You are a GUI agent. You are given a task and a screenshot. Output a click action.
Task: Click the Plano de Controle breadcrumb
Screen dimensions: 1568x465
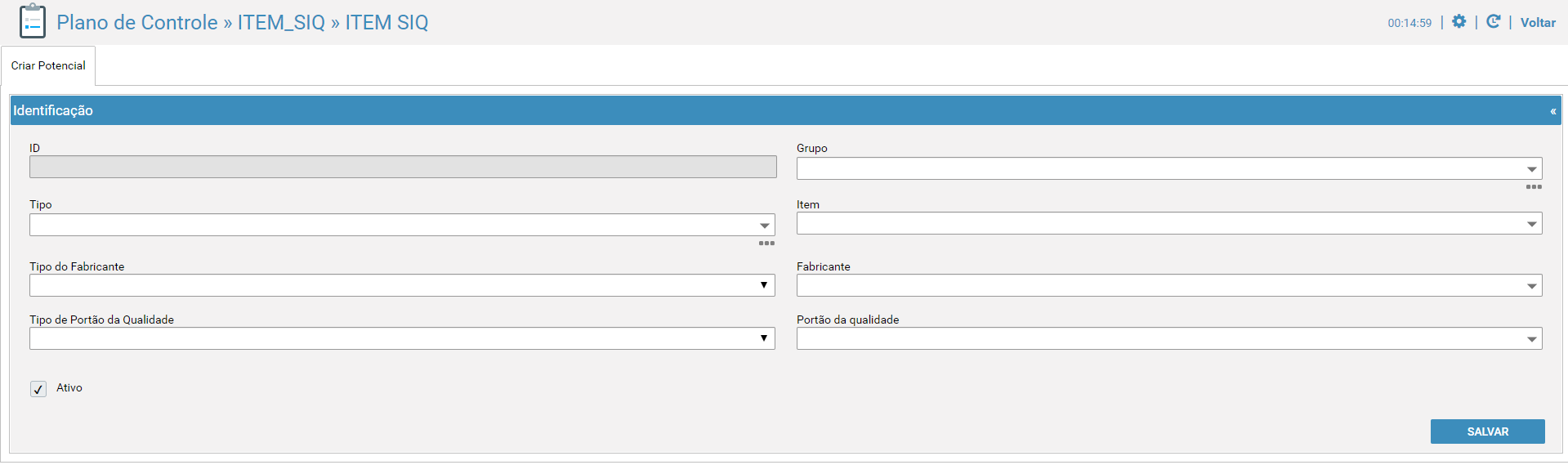coord(137,22)
